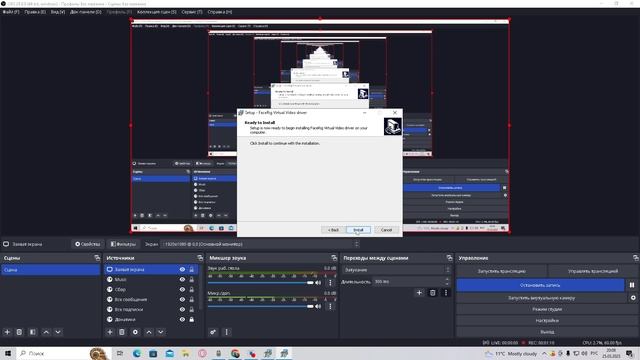The width and height of the screenshot is (640, 360).
Task: Click the Windows taskbar search box
Action: pos(63,353)
